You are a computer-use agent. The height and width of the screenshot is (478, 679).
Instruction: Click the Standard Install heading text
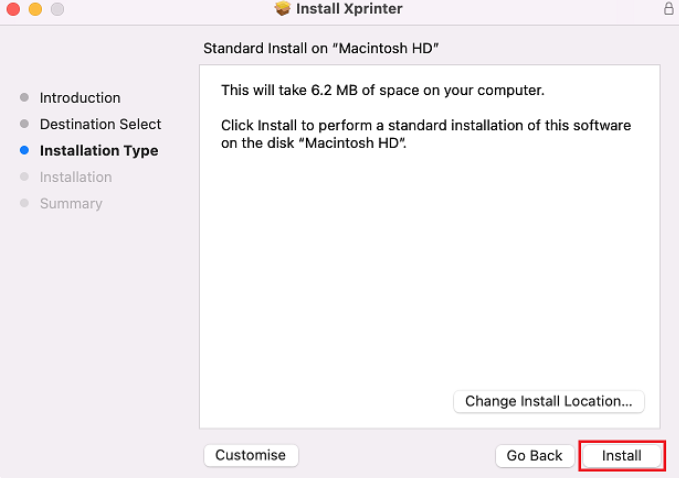click(321, 48)
